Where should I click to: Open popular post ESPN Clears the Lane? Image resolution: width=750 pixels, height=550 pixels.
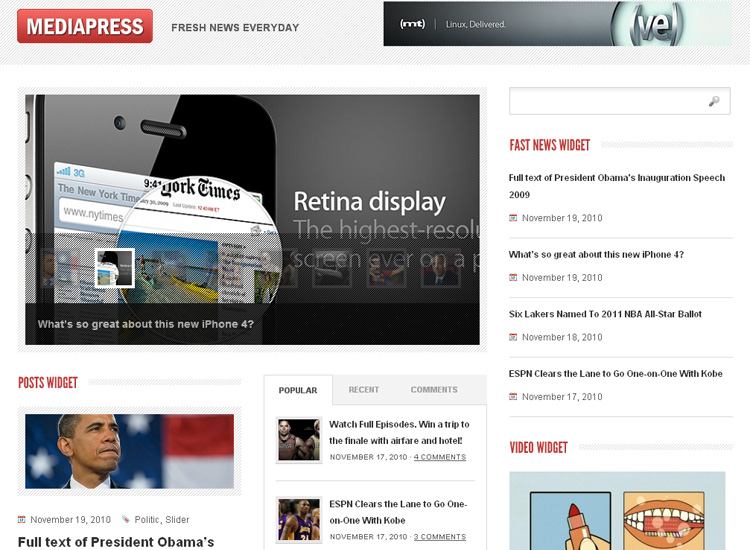point(398,512)
